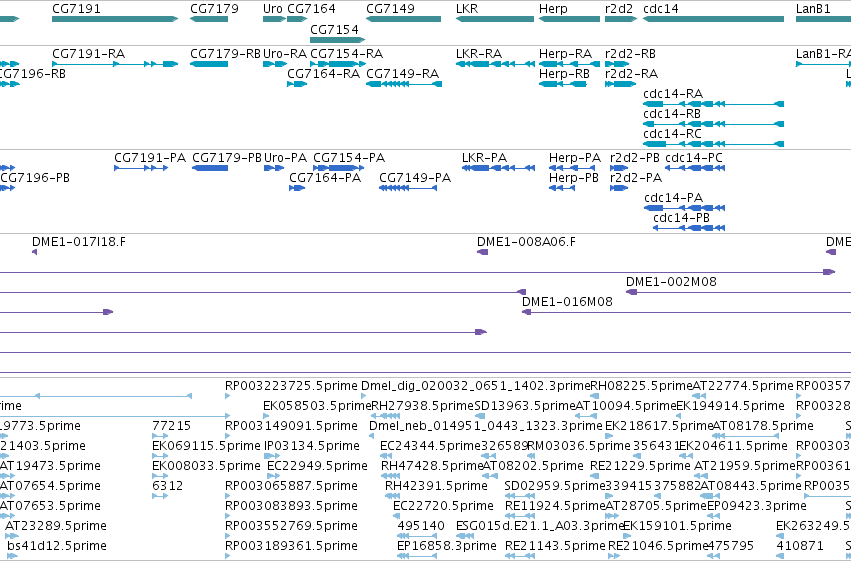Open the cdc14-PB protein feature

click(x=689, y=228)
